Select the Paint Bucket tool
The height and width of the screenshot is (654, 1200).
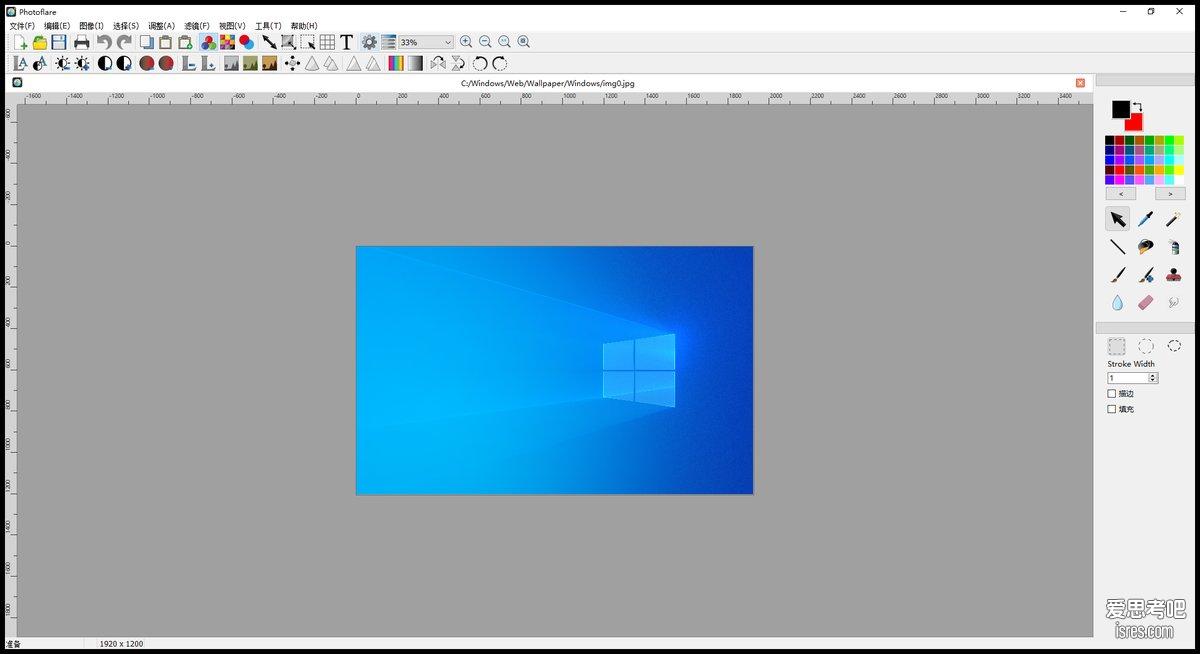pos(1146,247)
